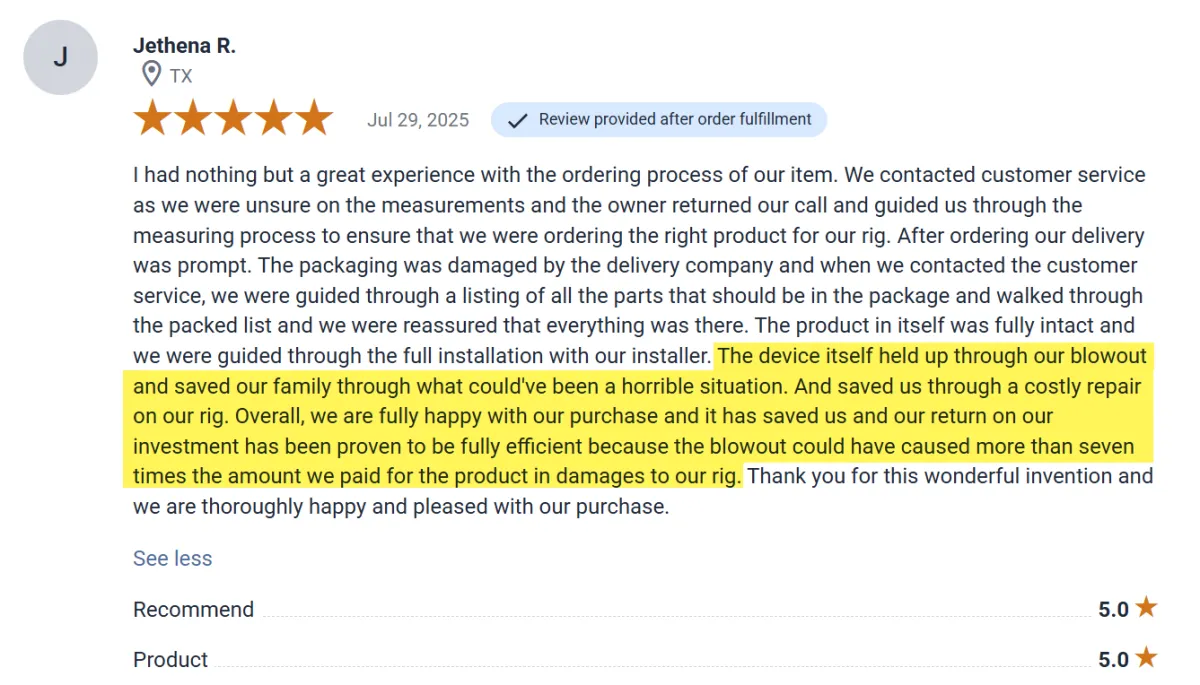Screen dimensions: 1200x685
Task: Click the checkmark icon in the fulfillment badge
Action: coord(517,120)
